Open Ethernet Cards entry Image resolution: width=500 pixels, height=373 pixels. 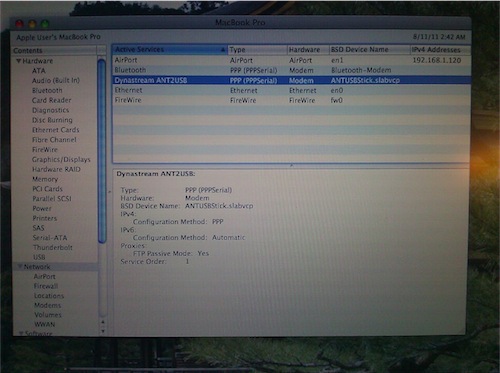coord(56,130)
